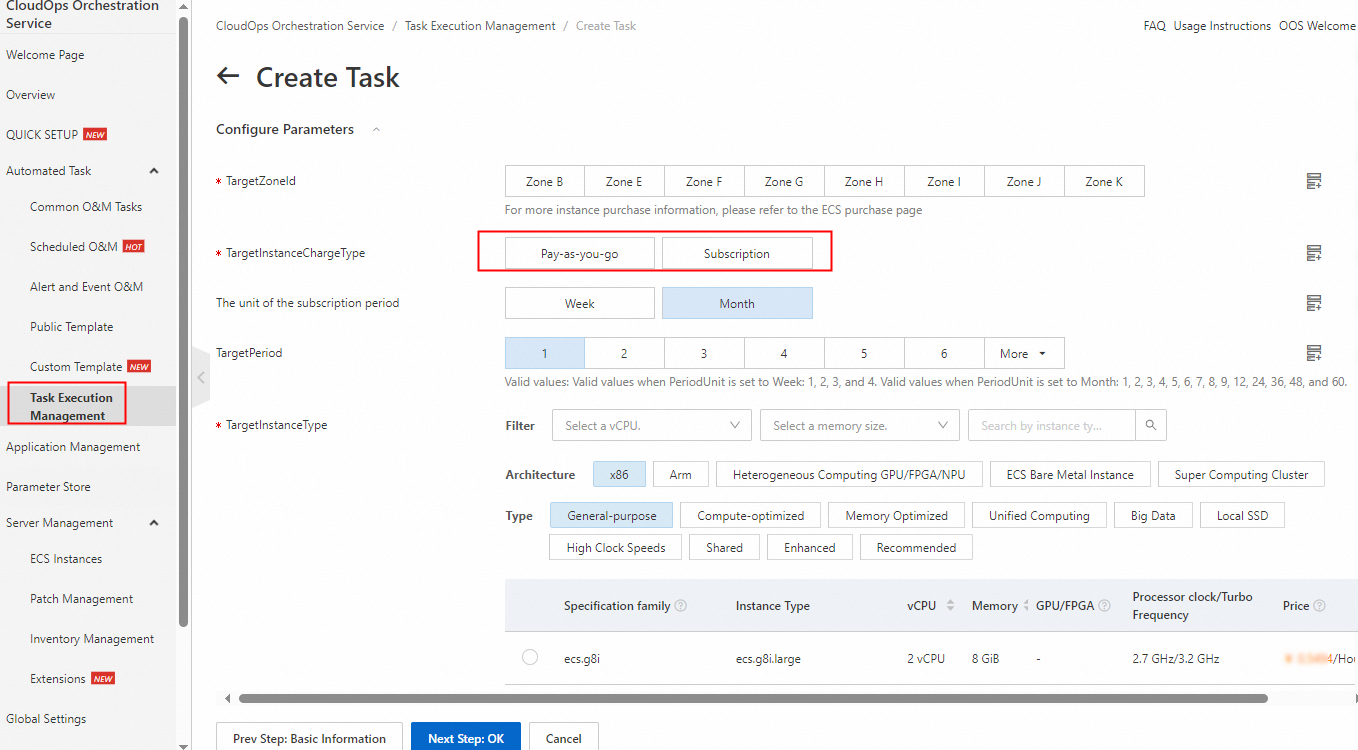Click parameter icon beside TargetInstanceChargeType row
This screenshot has width=1358, height=750.
click(1314, 253)
